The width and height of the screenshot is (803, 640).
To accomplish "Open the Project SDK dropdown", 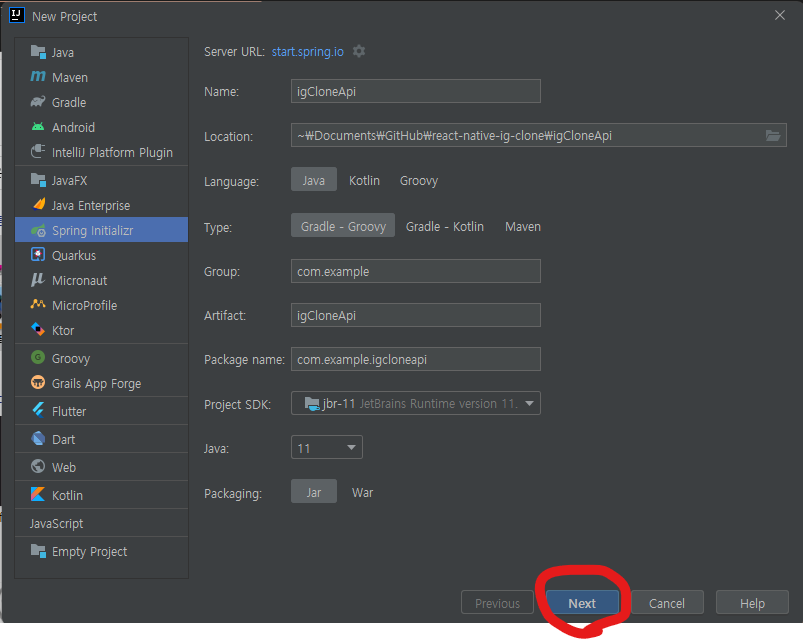I will [415, 403].
